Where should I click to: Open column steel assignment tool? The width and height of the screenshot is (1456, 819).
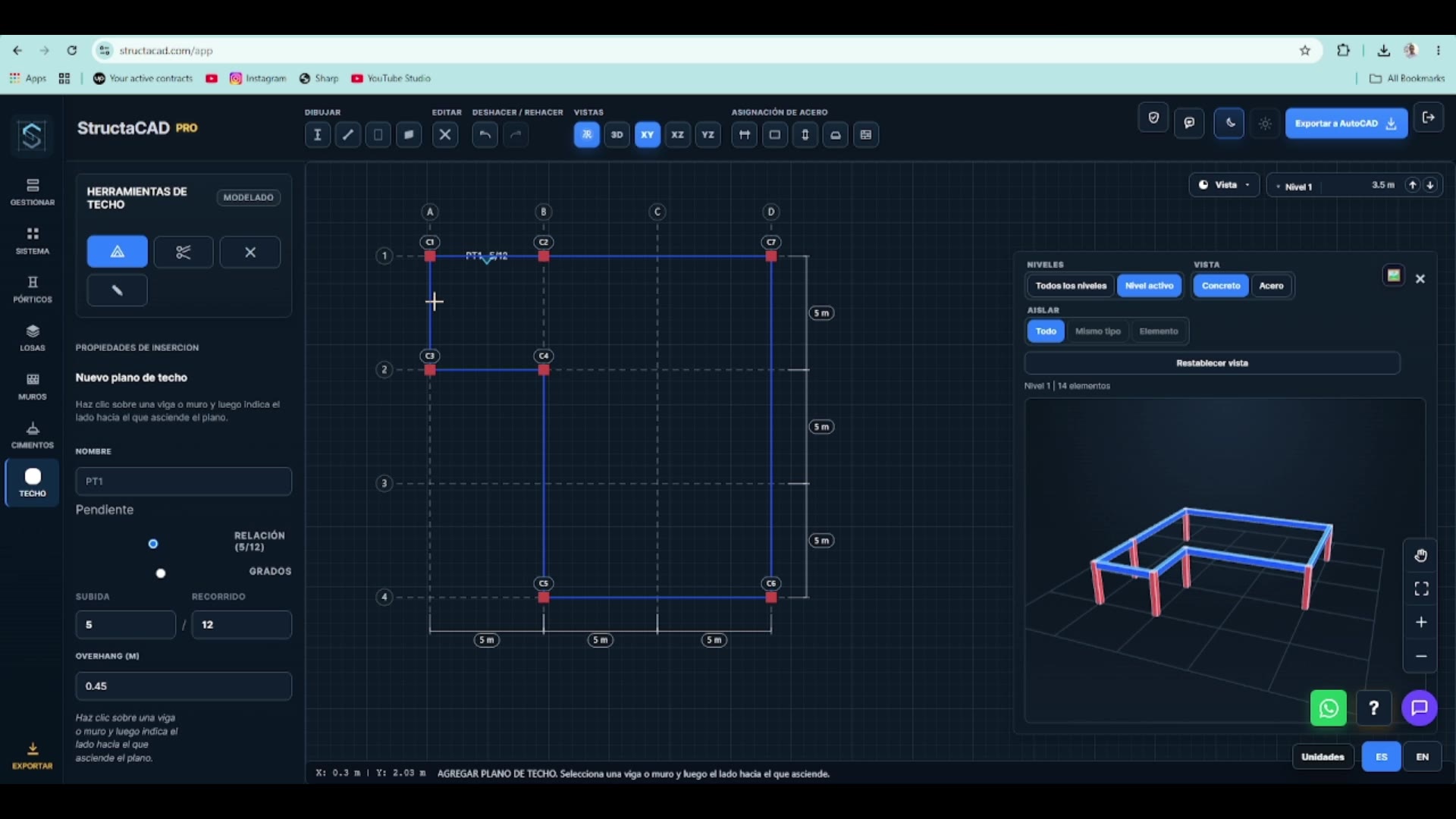pyautogui.click(x=805, y=135)
